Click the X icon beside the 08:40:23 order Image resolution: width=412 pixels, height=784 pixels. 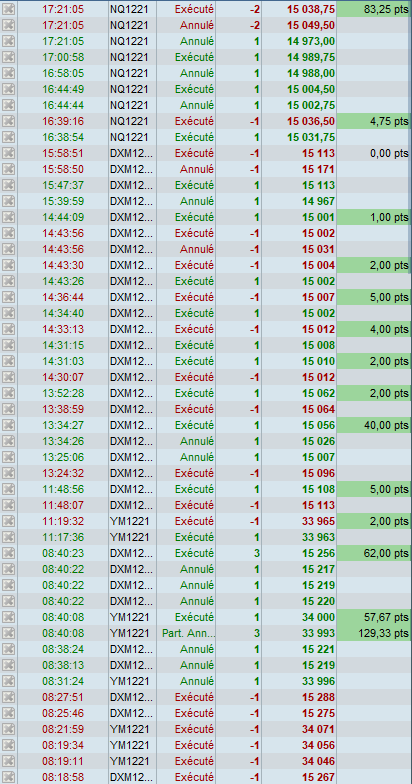[8, 553]
